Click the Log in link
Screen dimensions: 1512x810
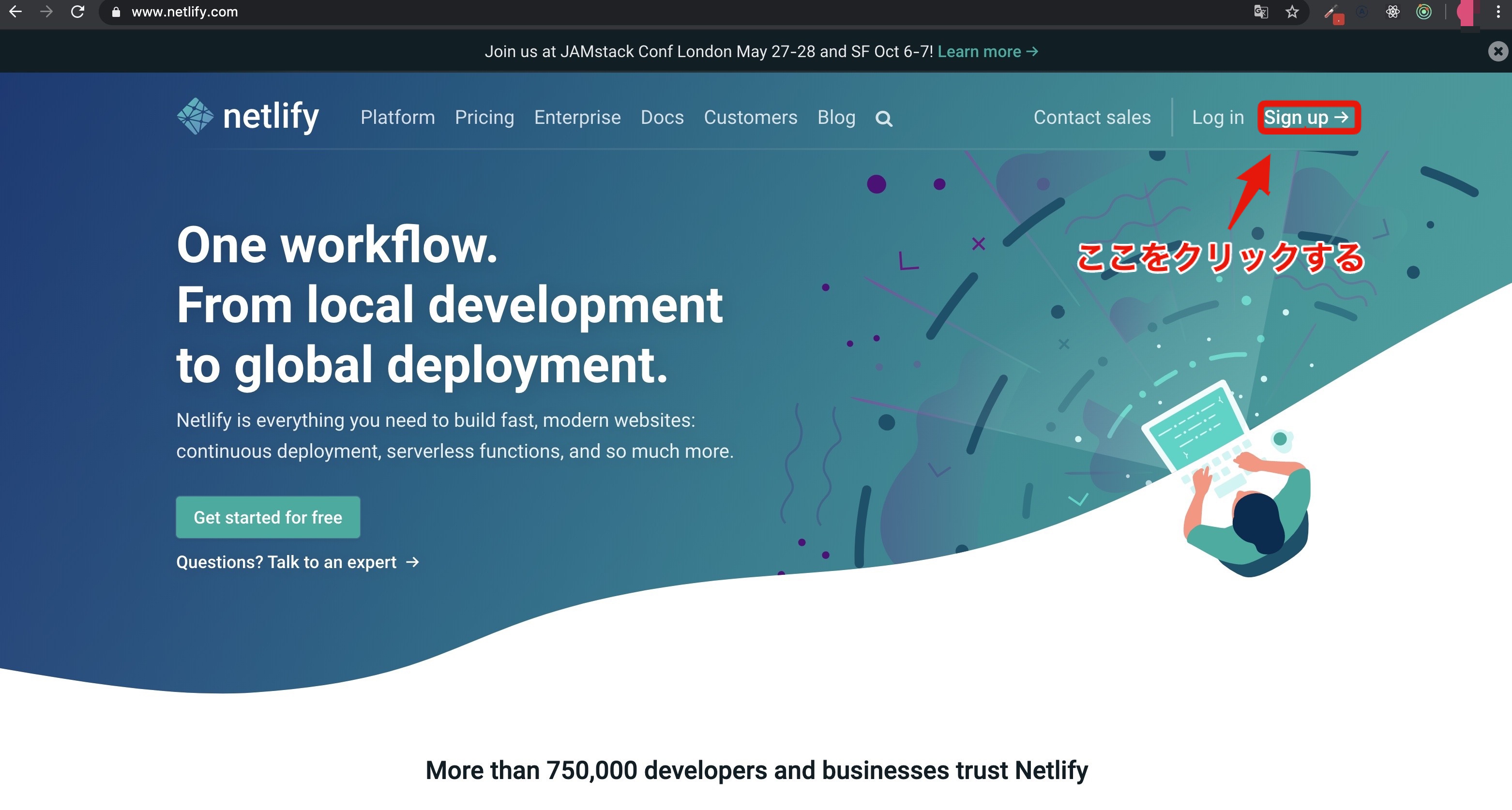(1217, 118)
